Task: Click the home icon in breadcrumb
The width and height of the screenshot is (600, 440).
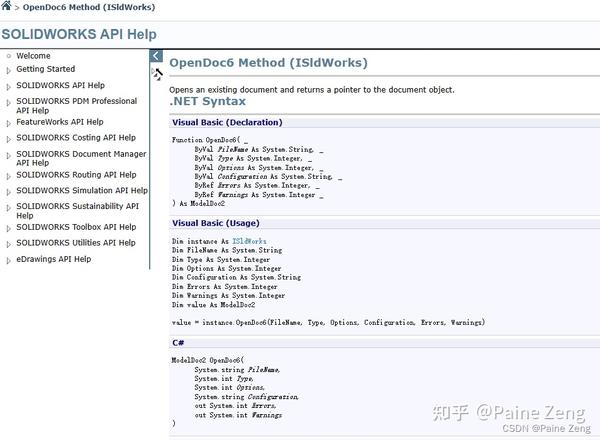Action: coord(6,6)
